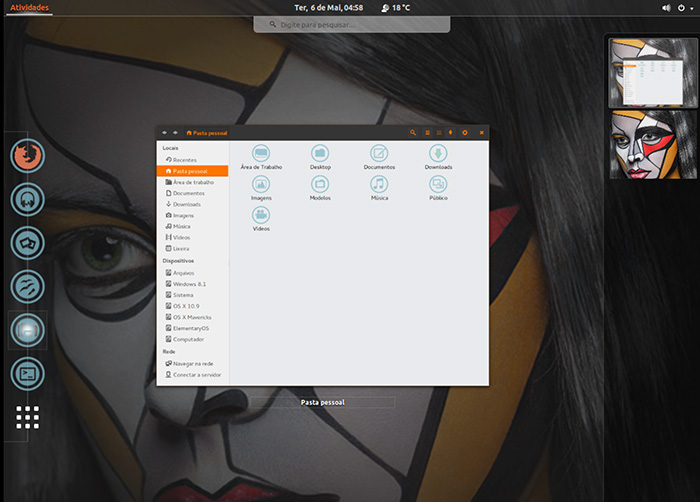700x502 pixels.
Task: Go back using the Files back arrow
Action: click(164, 133)
